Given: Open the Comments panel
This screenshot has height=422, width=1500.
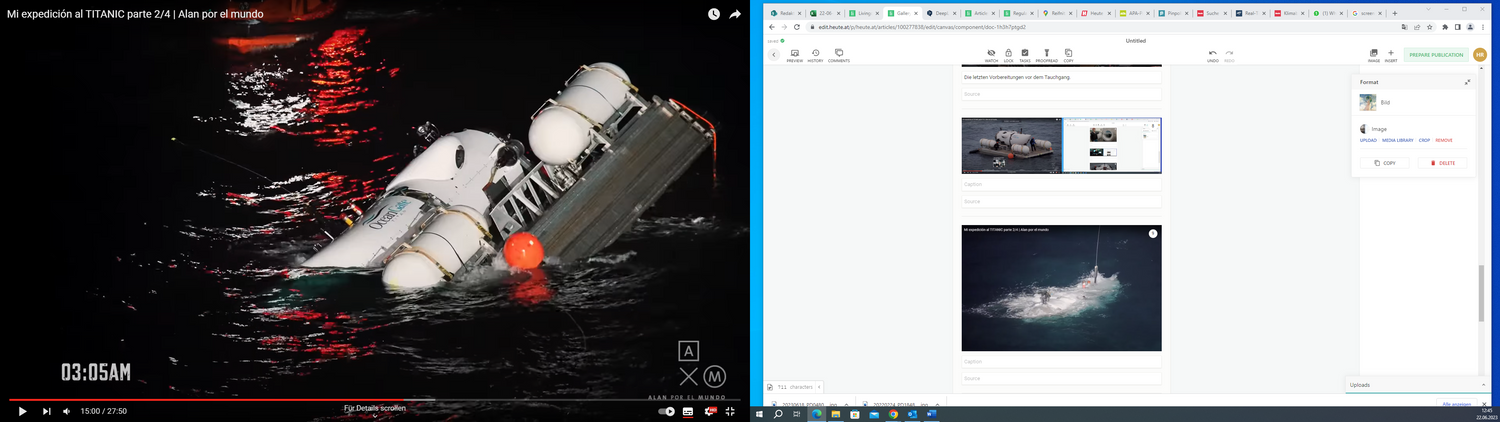Looking at the screenshot, I should pos(838,55).
